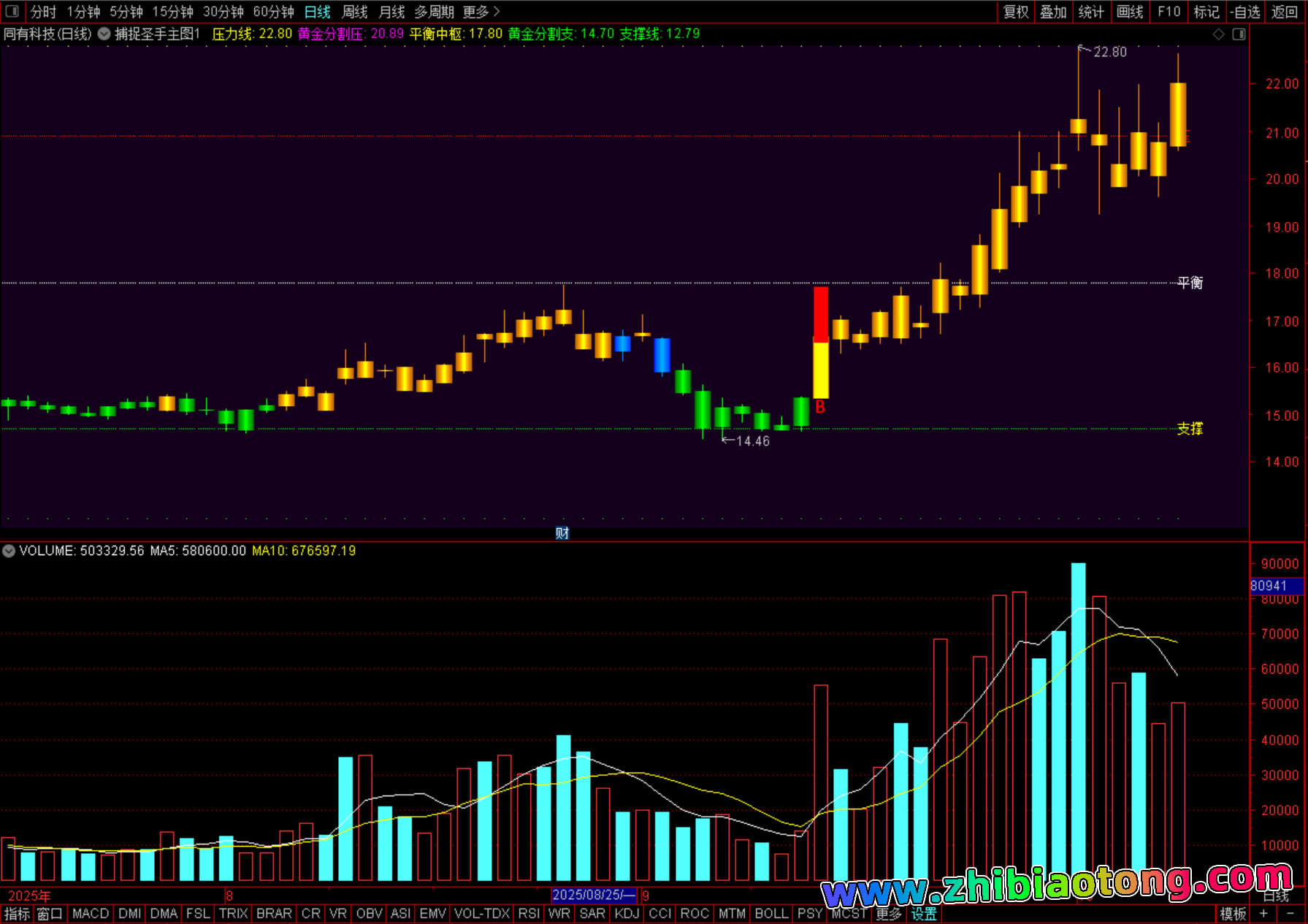Click the 财 marker below the chart

pos(562,533)
